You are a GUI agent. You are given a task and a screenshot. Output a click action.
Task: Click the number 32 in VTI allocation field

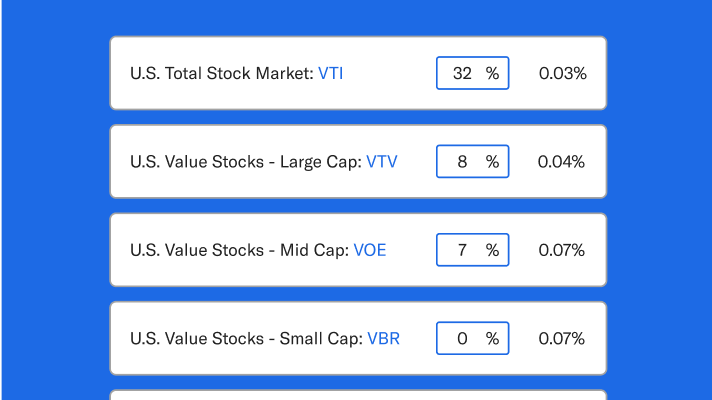pos(461,73)
